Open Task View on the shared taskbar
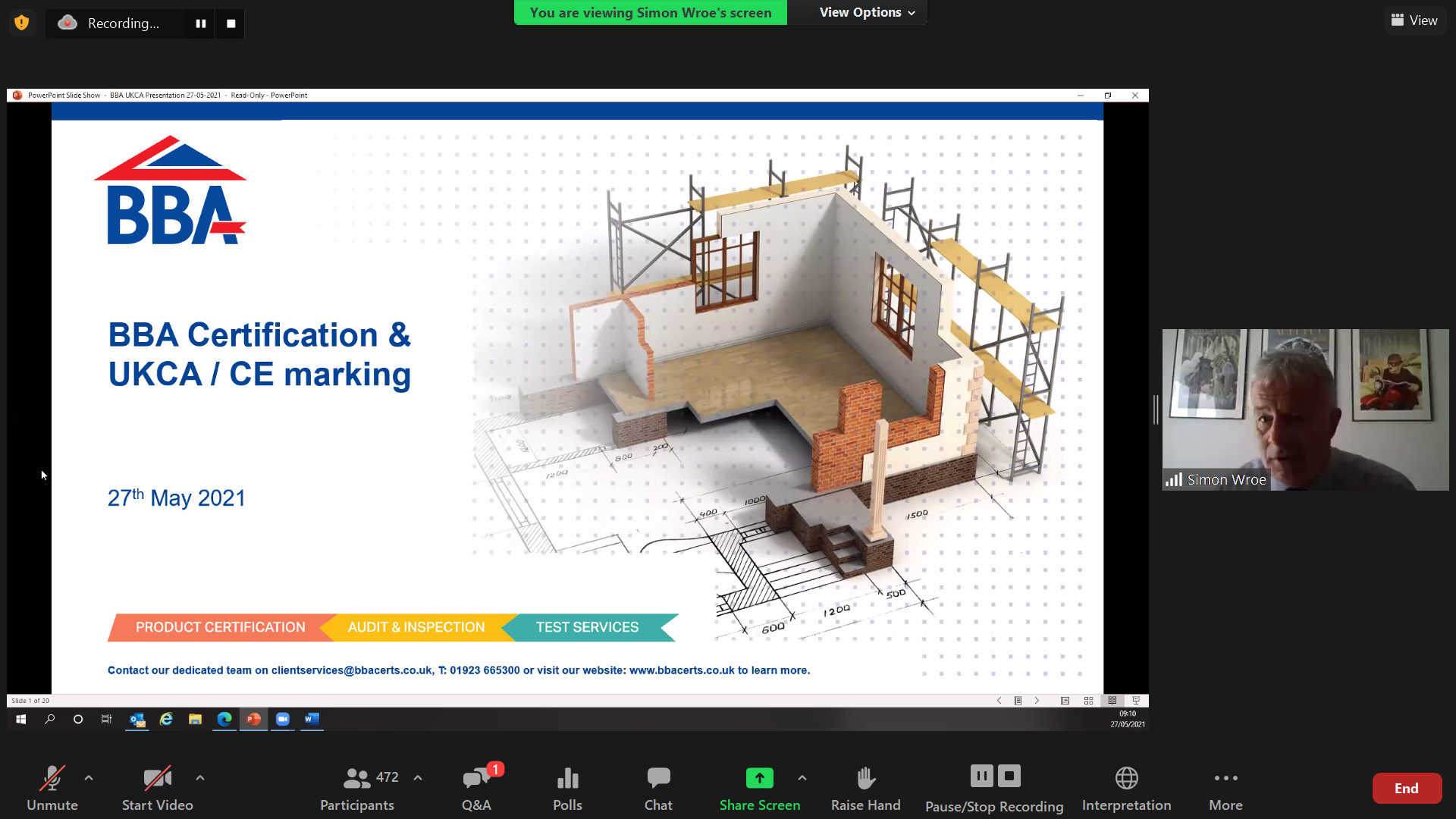The image size is (1456, 819). (107, 719)
